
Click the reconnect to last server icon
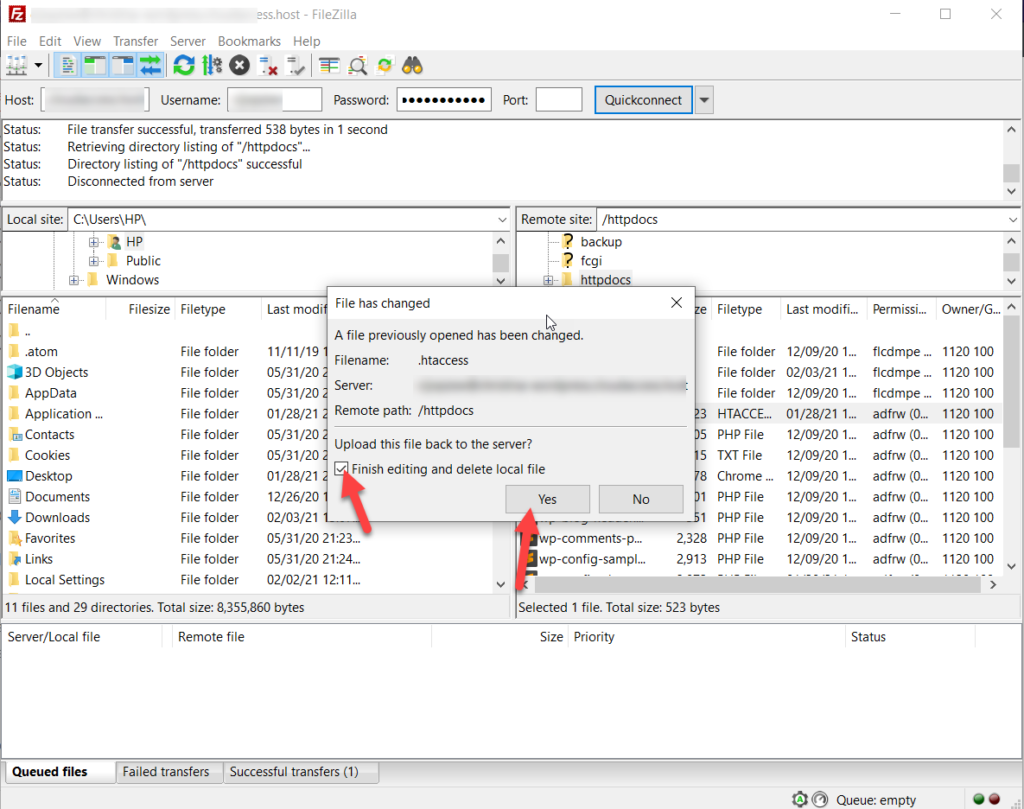[x=296, y=66]
